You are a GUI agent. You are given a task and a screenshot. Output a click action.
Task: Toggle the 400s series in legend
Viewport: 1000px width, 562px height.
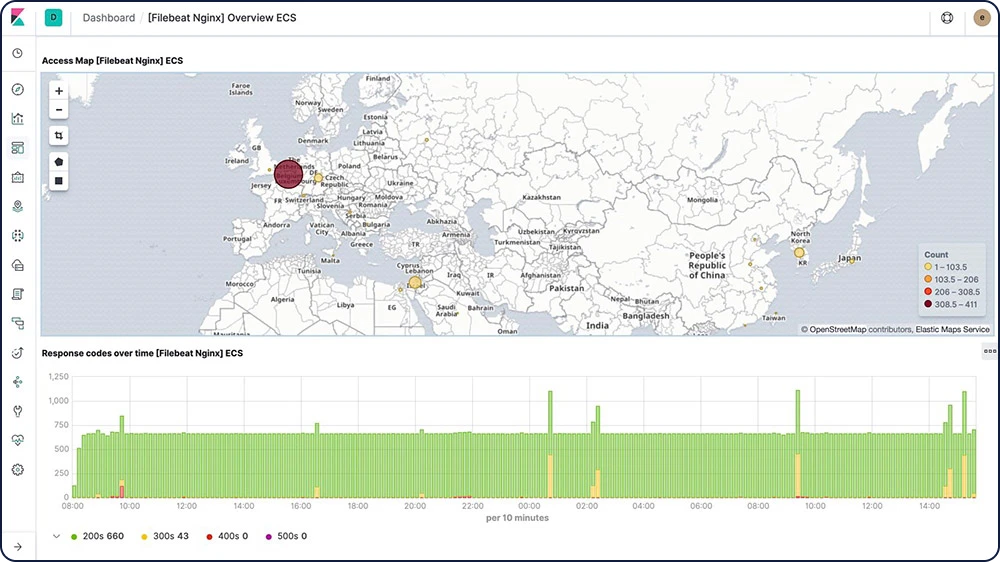pyautogui.click(x=226, y=536)
